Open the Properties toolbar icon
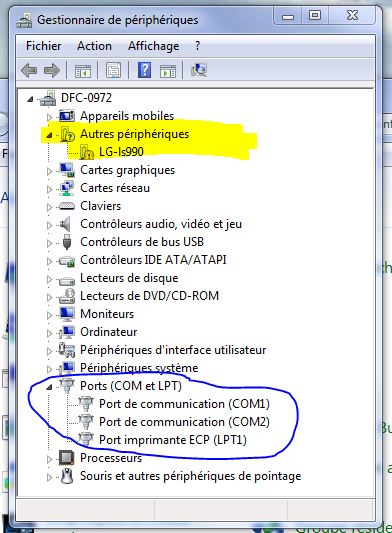 click(114, 70)
